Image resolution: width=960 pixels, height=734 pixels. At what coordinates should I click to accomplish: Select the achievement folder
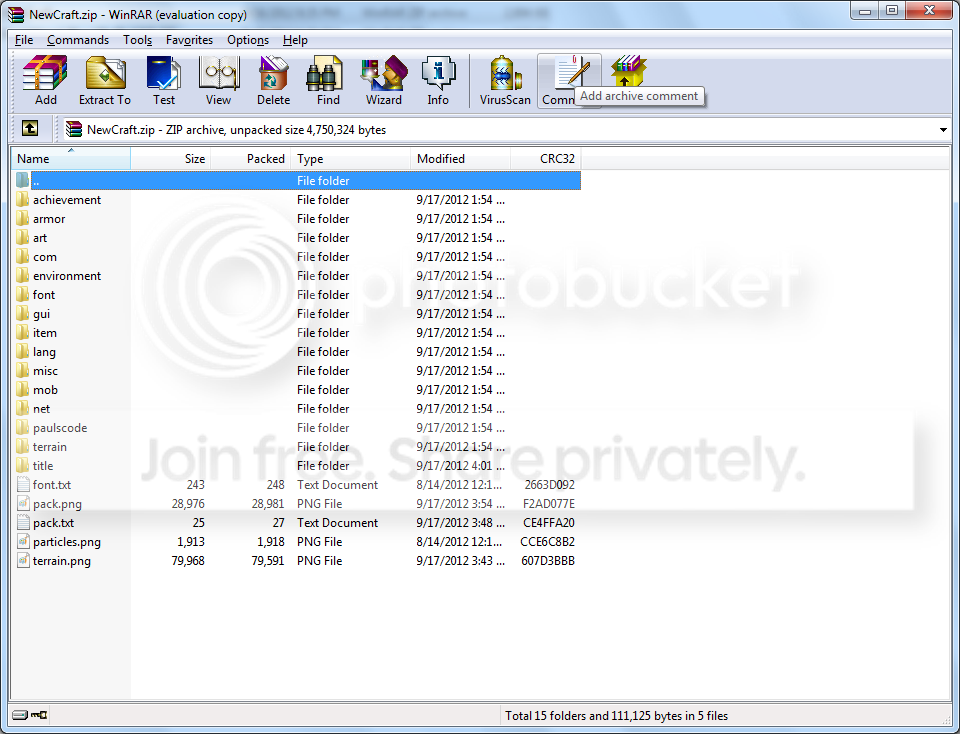(66, 200)
